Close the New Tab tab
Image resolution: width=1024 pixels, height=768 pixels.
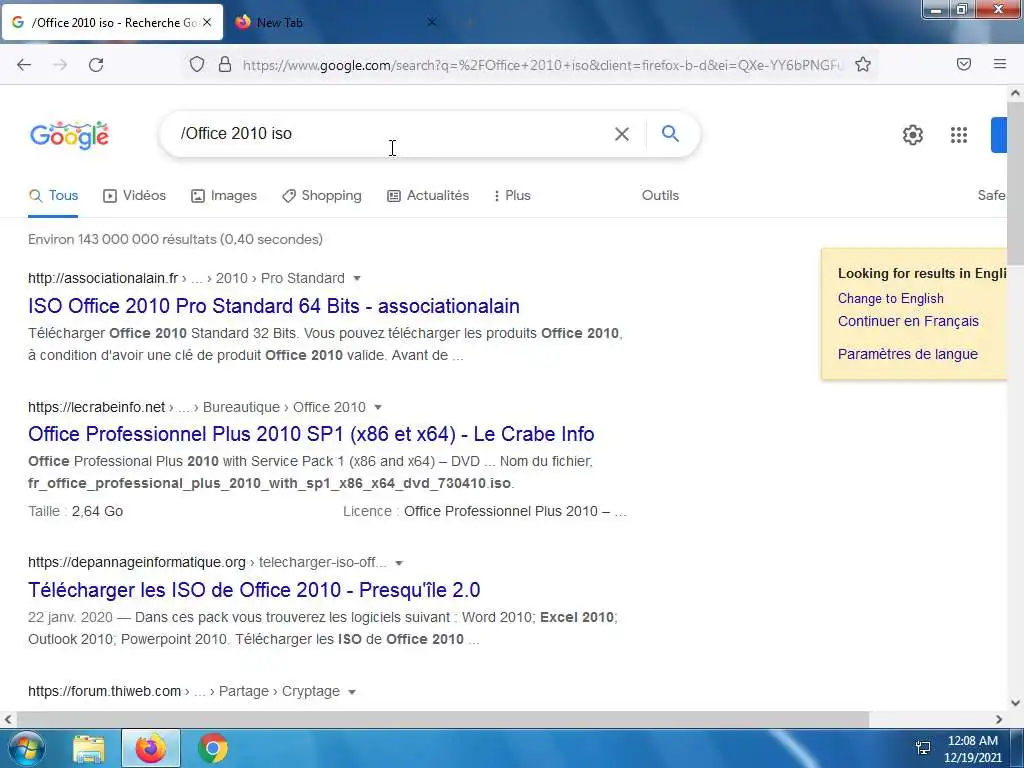click(431, 22)
